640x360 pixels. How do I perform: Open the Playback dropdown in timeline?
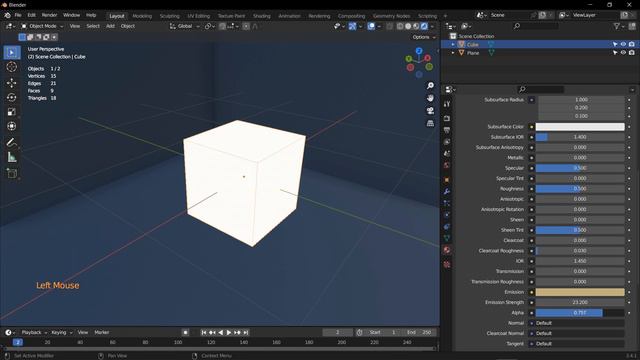(34, 332)
